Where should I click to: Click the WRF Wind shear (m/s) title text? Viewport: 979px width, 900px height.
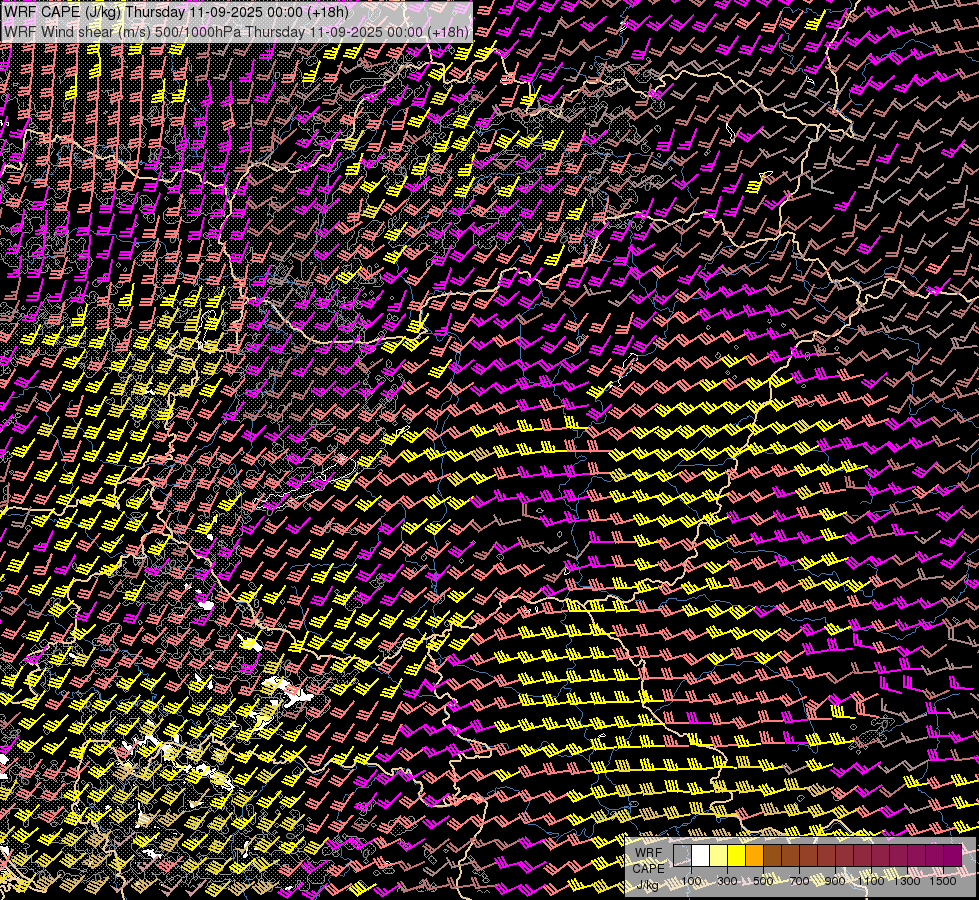[75, 31]
